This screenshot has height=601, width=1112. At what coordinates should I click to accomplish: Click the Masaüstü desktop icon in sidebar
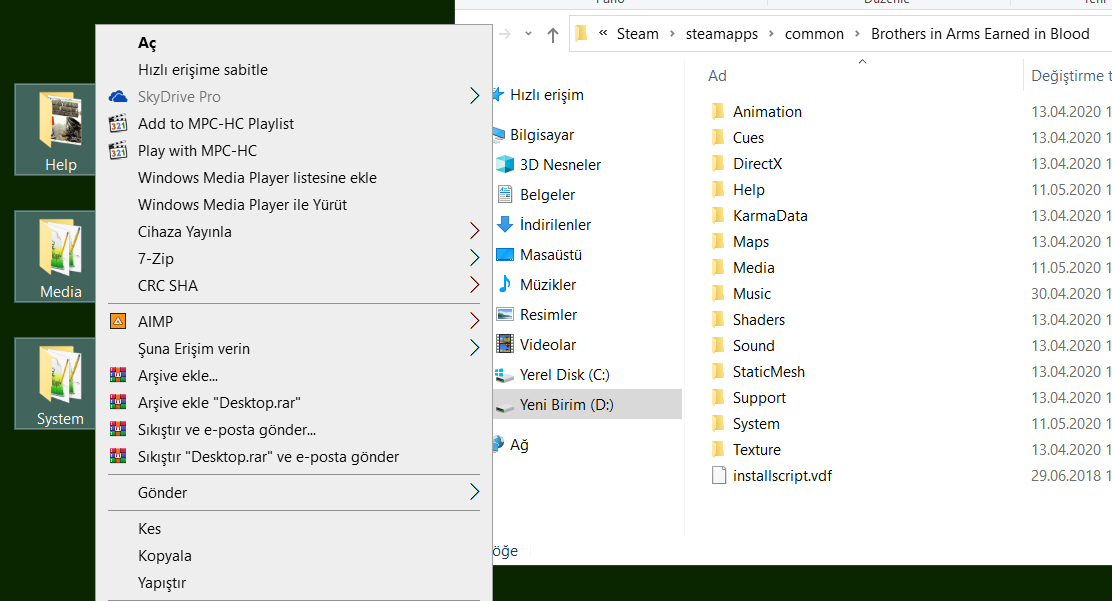point(504,254)
